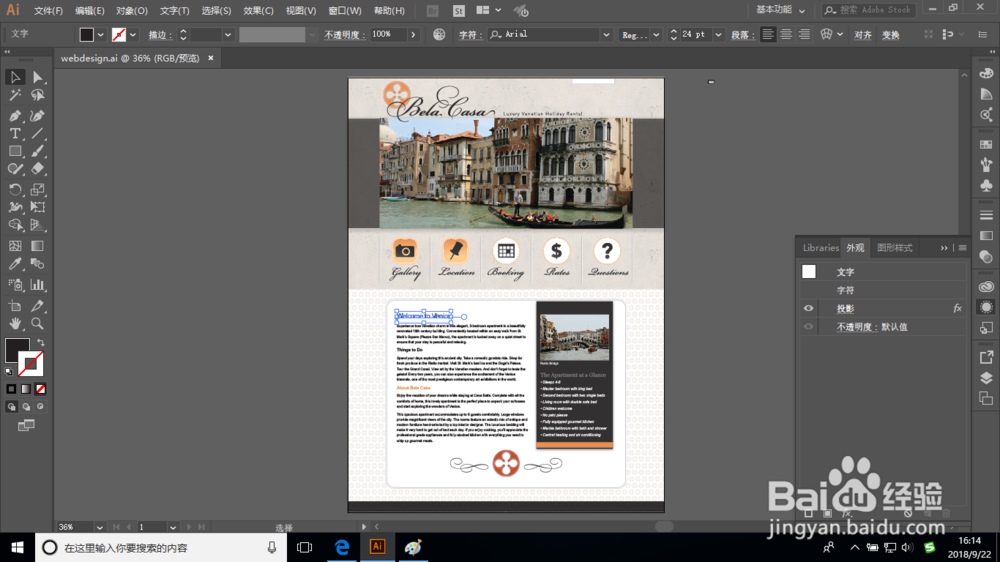Select the Hand tool
The height and width of the screenshot is (562, 1000).
(15, 323)
